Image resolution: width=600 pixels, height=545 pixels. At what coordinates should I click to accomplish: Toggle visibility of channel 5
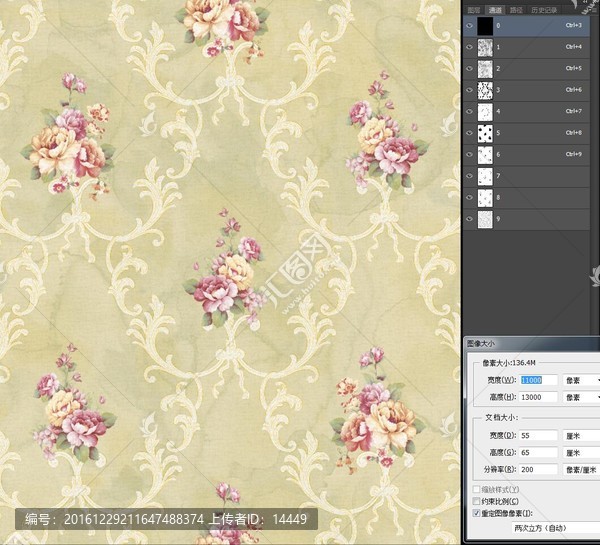pyautogui.click(x=470, y=133)
